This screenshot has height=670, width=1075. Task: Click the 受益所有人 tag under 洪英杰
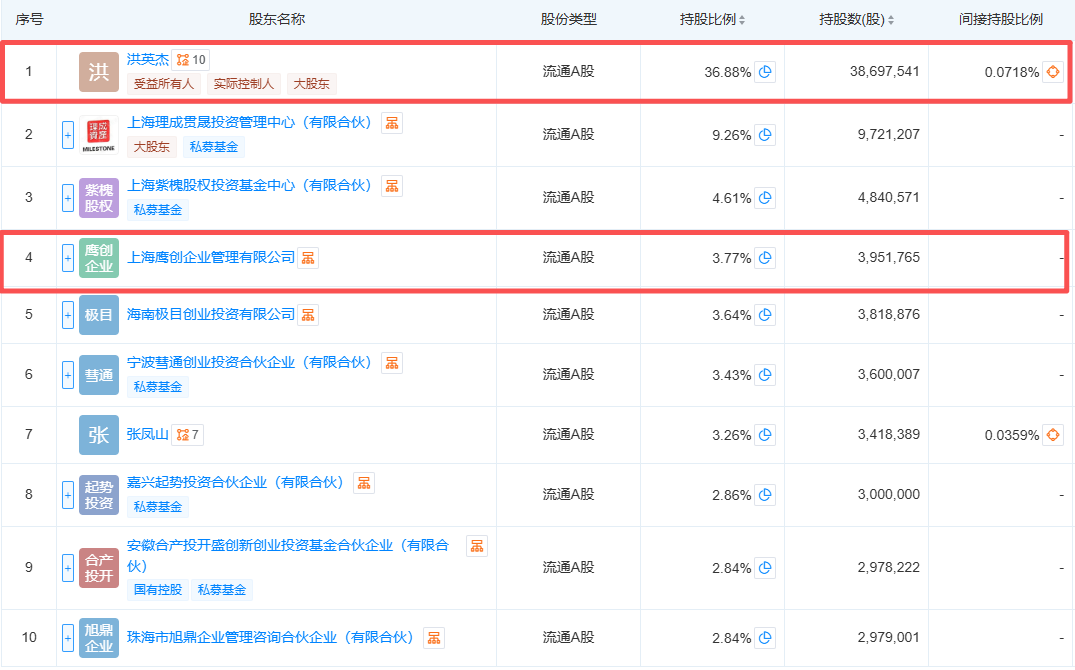(x=164, y=84)
